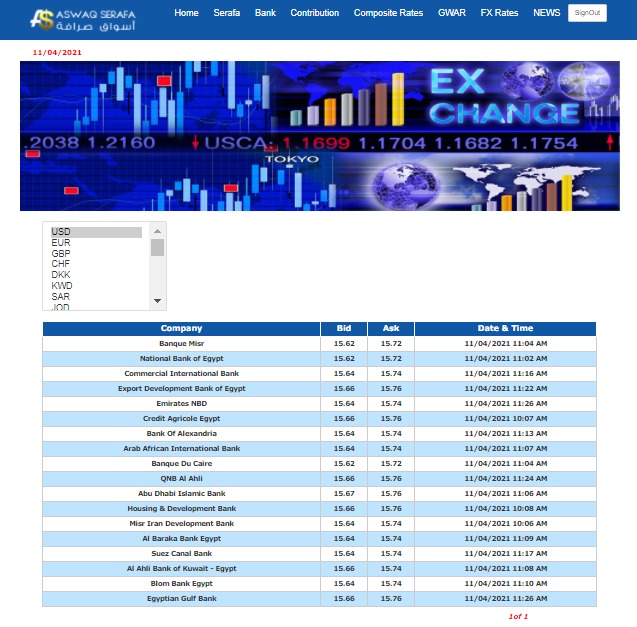
Task: Click Blom Bank Egypt name
Action: click(x=182, y=584)
